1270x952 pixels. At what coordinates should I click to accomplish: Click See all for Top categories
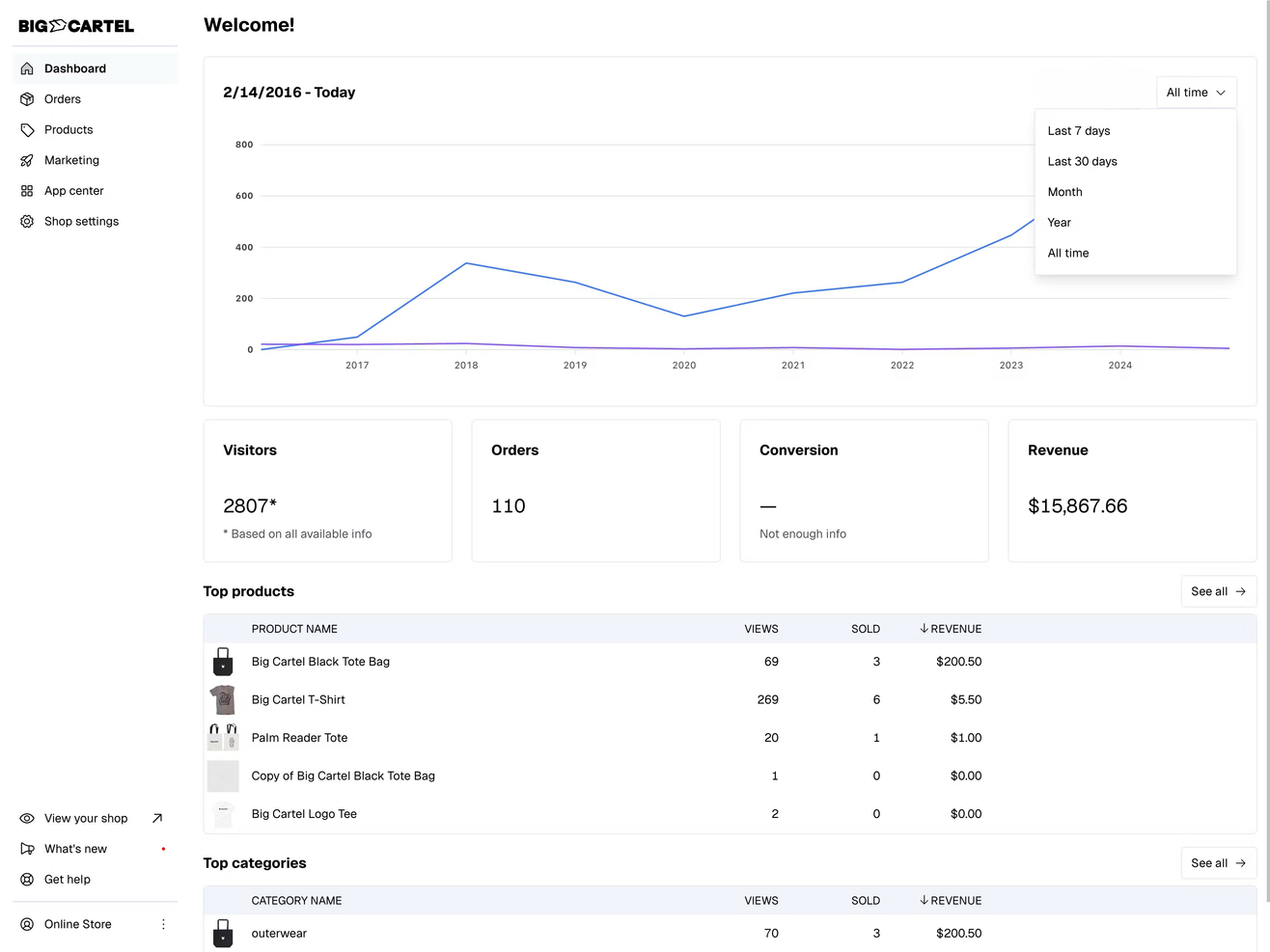point(1218,862)
